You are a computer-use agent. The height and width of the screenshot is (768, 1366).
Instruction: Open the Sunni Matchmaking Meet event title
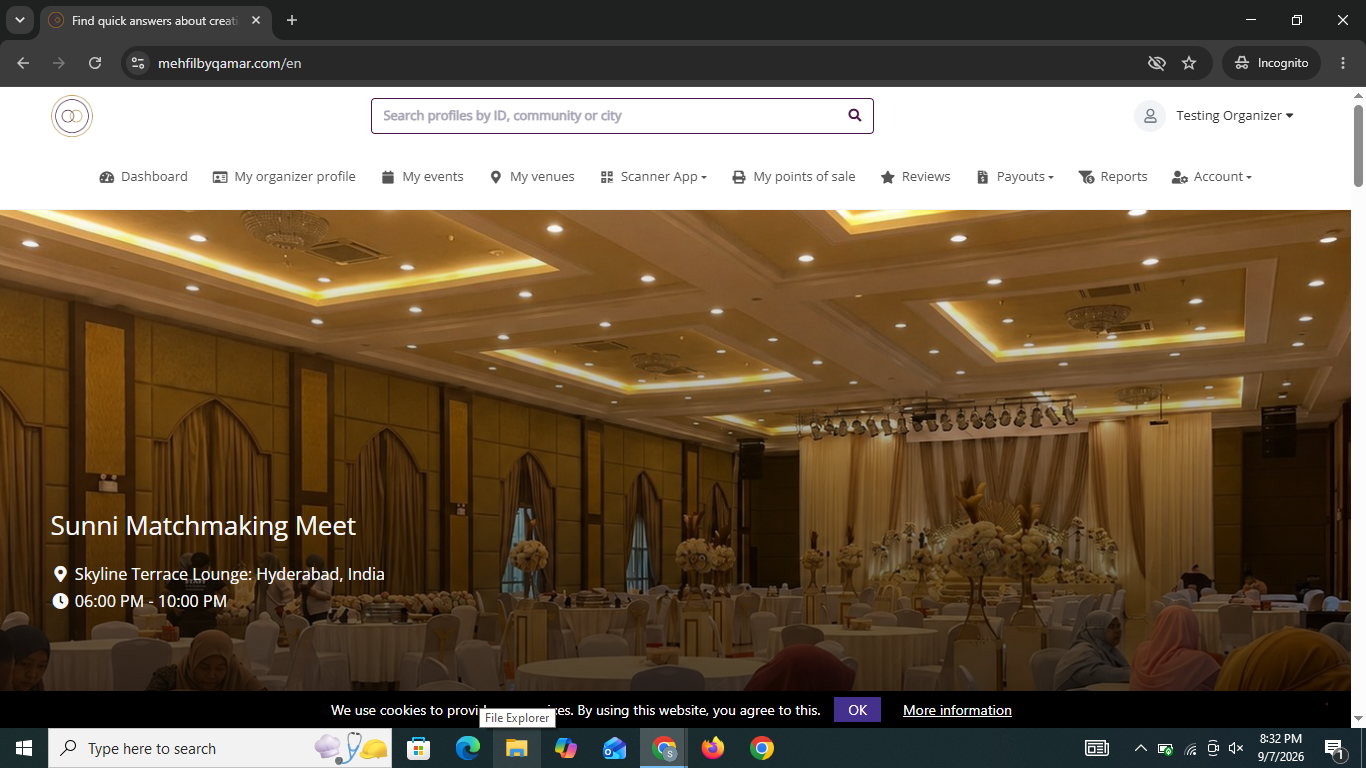[x=203, y=526]
